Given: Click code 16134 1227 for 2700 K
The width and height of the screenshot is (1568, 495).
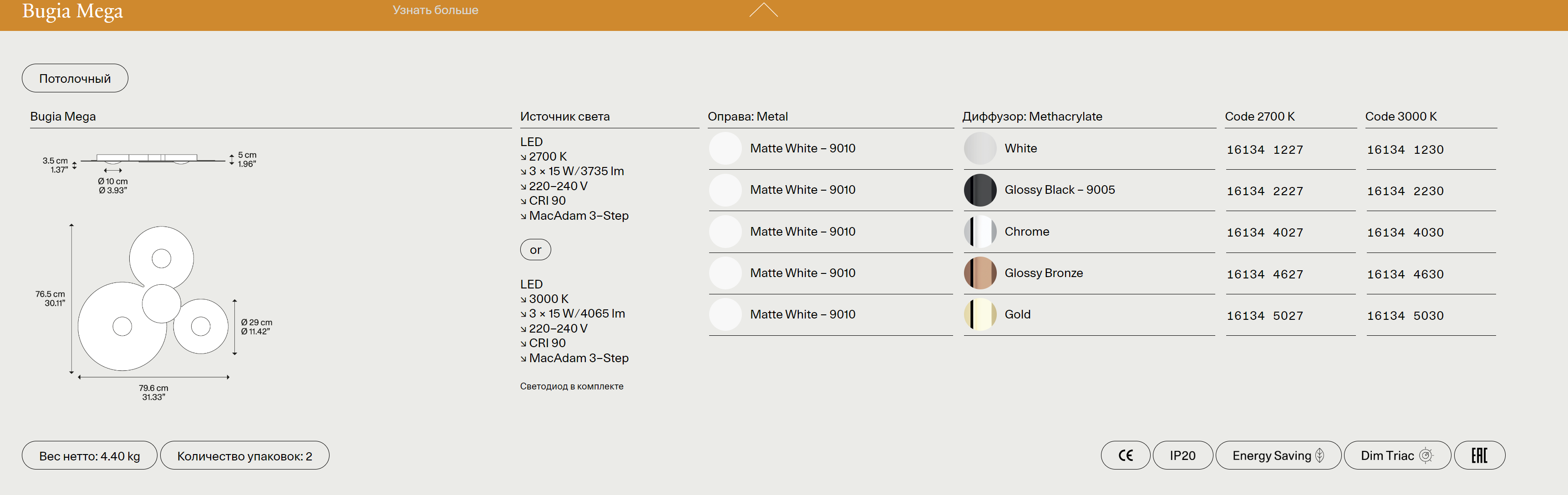Looking at the screenshot, I should pyautogui.click(x=1264, y=150).
